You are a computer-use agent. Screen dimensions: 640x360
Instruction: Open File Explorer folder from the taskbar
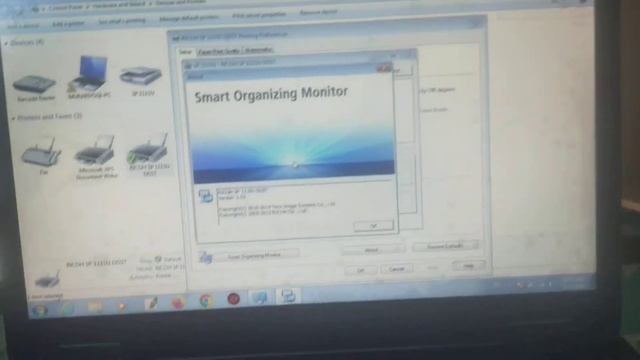pyautogui.click(x=95, y=306)
